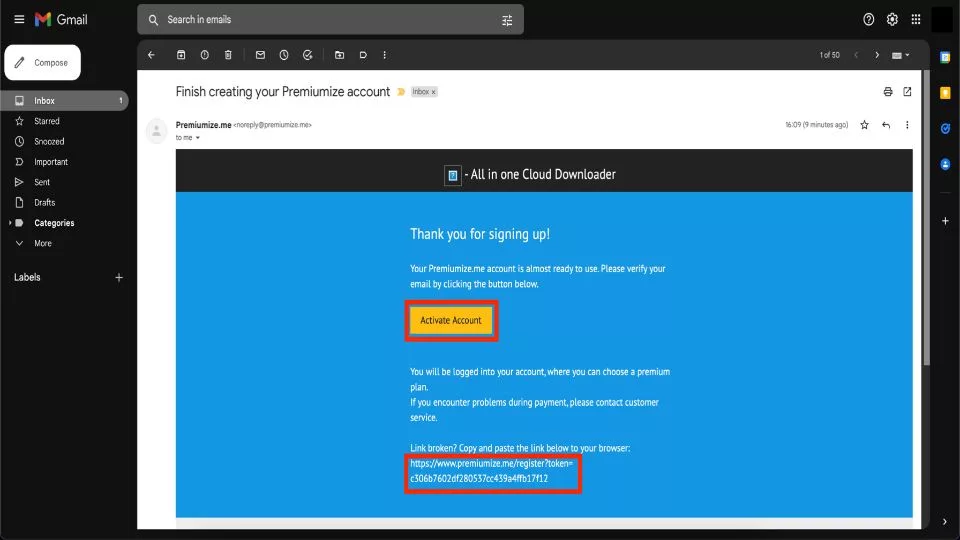Click the Gmail logo

pyautogui.click(x=61, y=20)
